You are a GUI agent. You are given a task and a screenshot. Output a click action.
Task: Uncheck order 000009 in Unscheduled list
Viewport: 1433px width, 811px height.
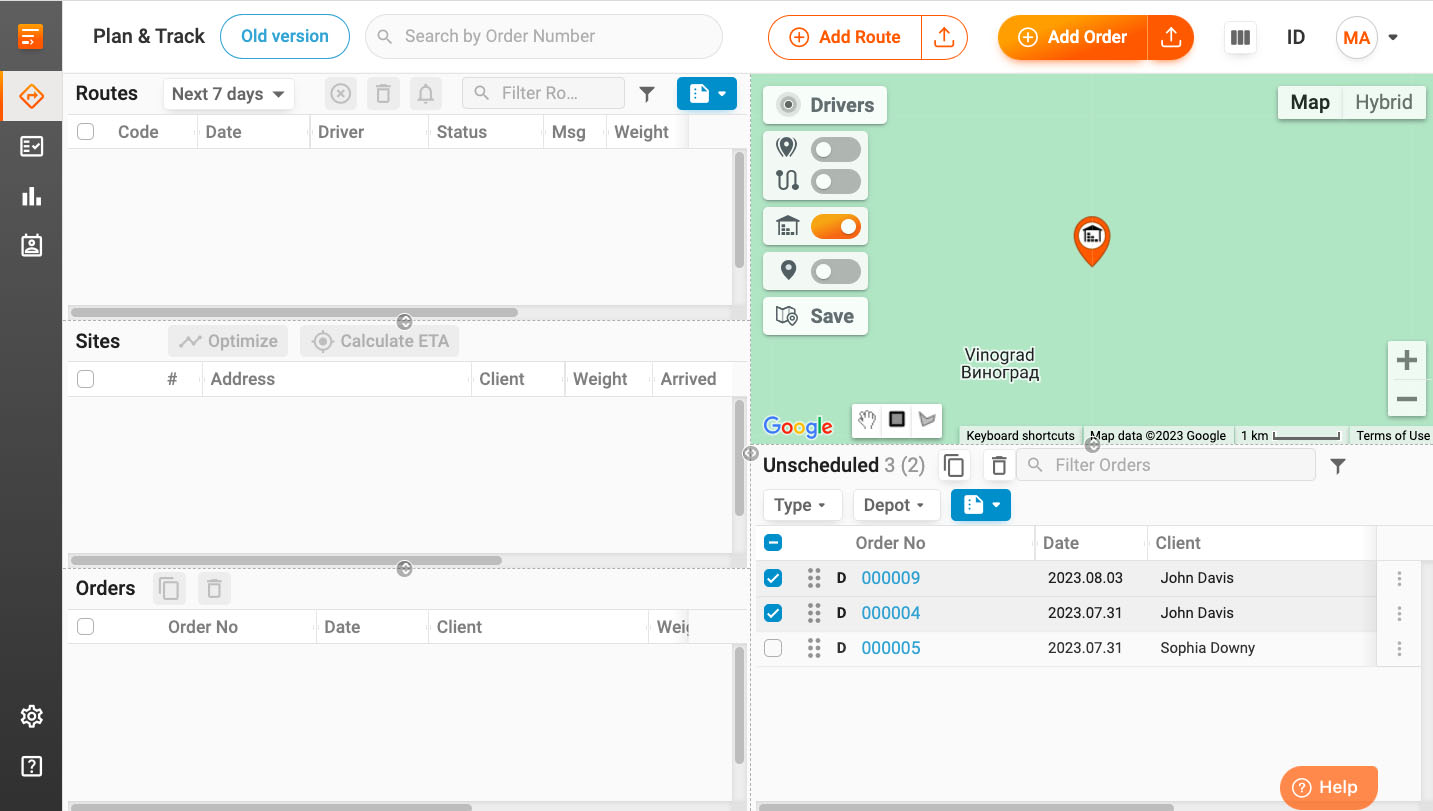(x=773, y=578)
